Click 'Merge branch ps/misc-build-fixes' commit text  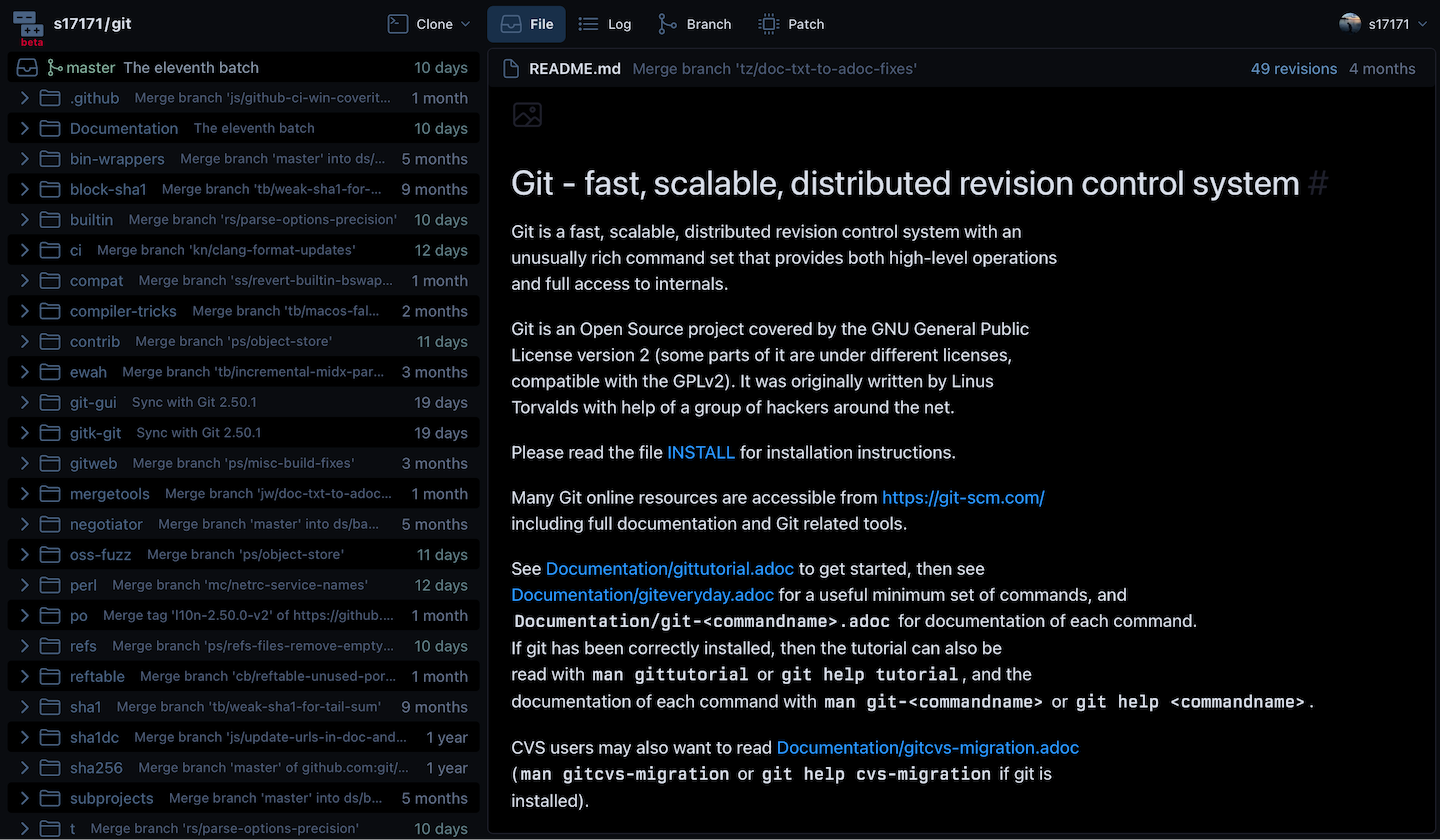(x=243, y=463)
